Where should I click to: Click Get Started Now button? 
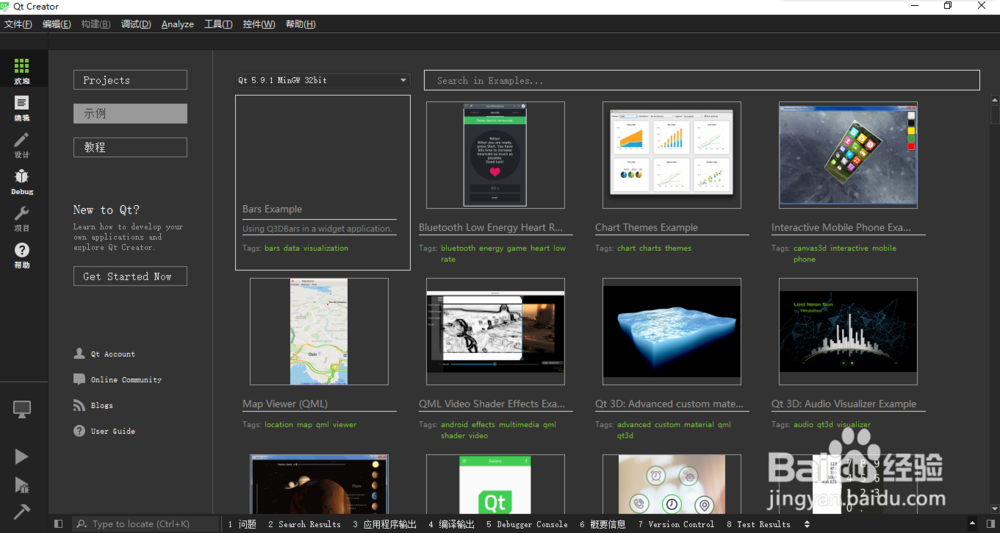click(130, 276)
